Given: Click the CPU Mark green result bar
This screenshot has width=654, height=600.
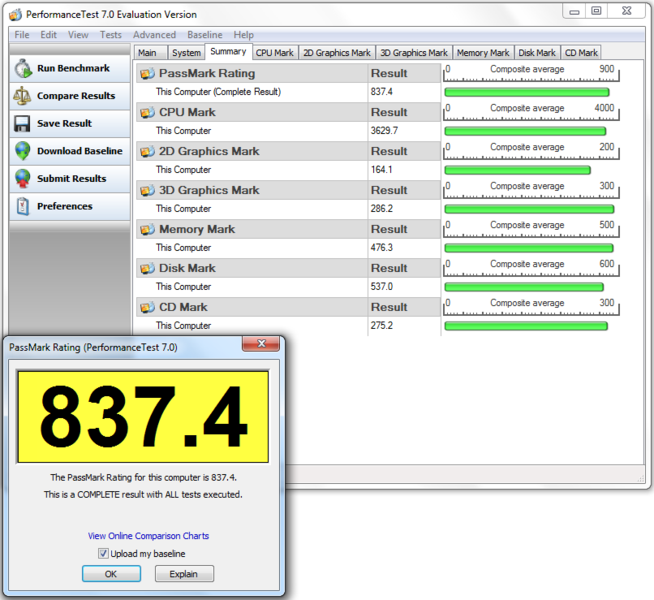Looking at the screenshot, I should (525, 131).
